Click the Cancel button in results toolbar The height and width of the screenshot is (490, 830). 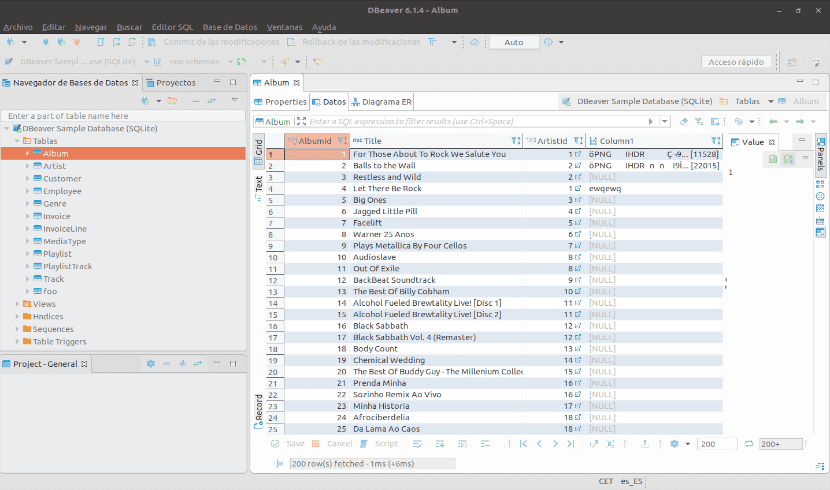pyautogui.click(x=332, y=444)
